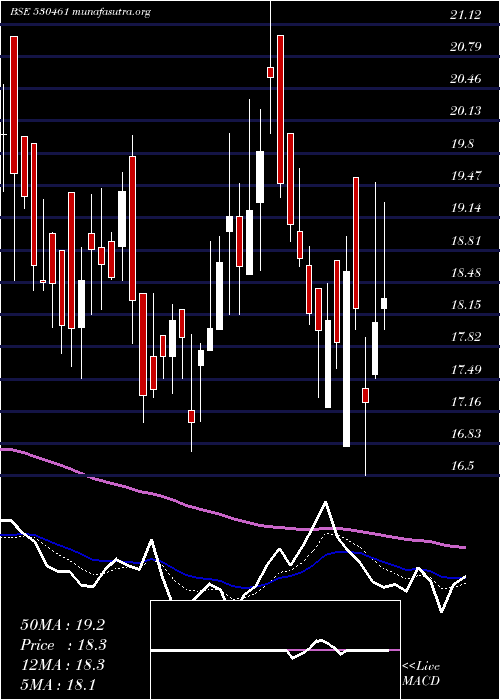
Task: Click the 5MA : 18.1 readout
Action: pyautogui.click(x=58, y=684)
